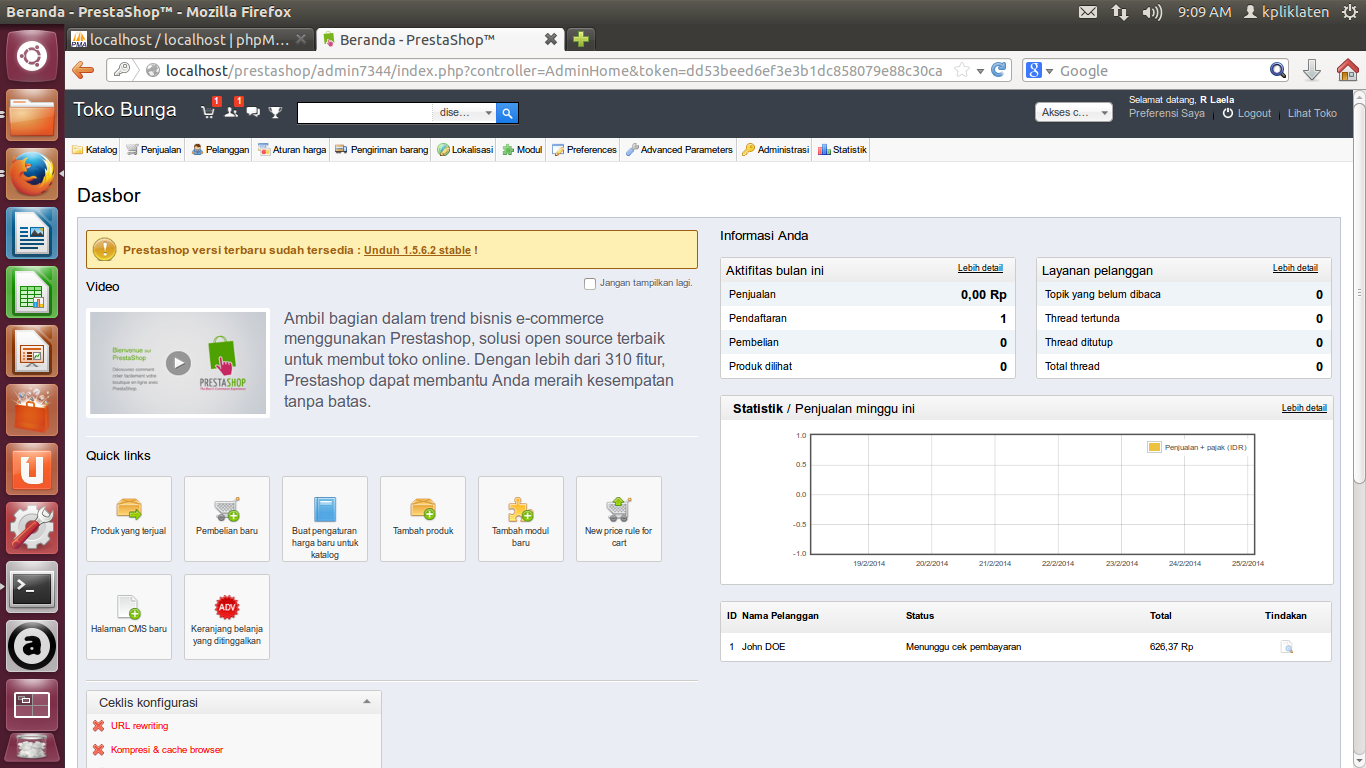Viewport: 1366px width, 768px height.
Task: Open the URL rewriting checklist link
Action: pos(139,726)
